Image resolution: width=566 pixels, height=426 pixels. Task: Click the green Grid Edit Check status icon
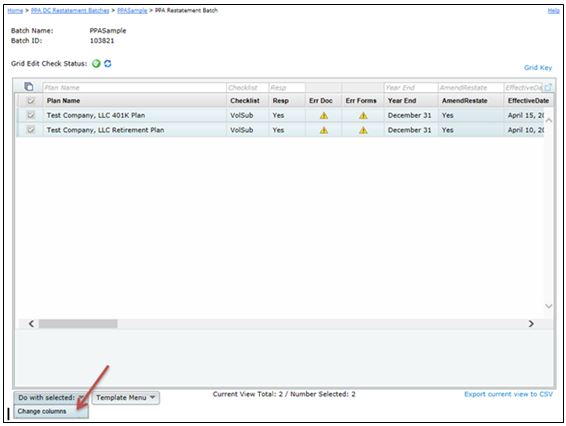coord(96,64)
